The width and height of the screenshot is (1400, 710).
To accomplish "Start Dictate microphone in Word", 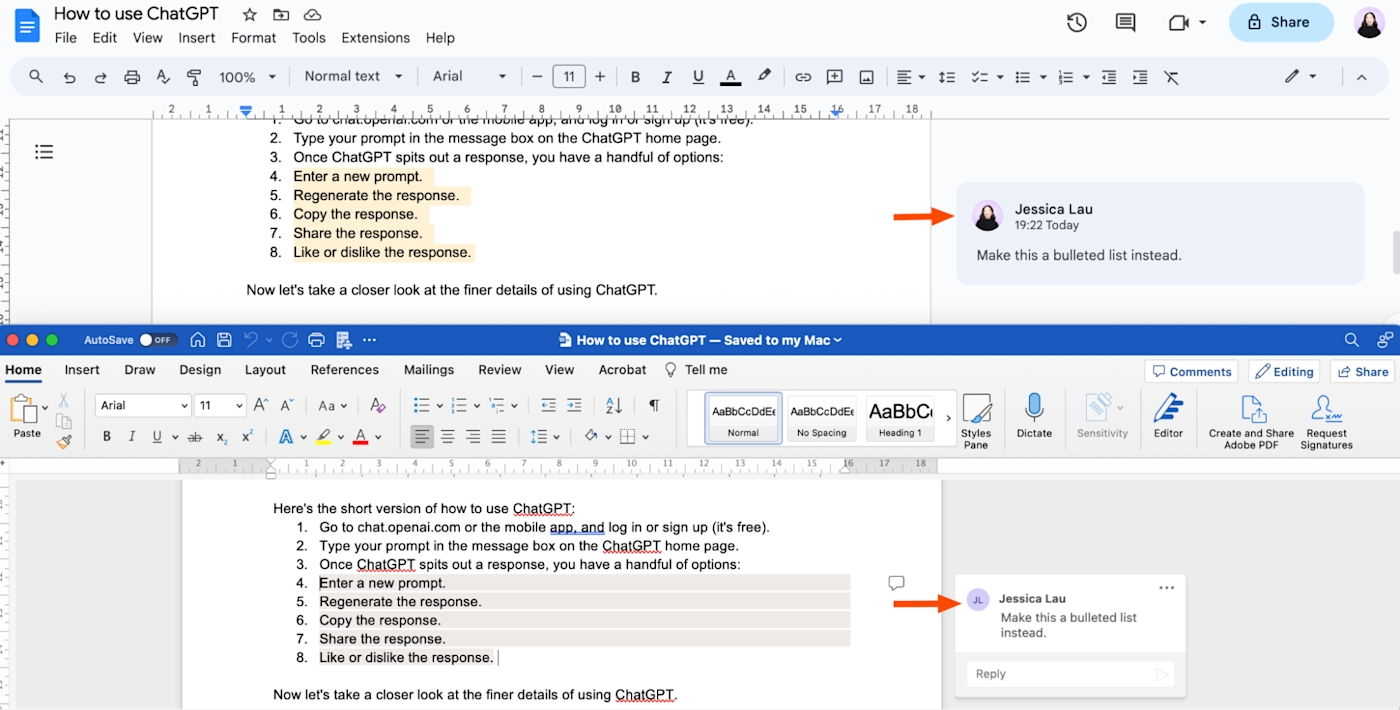I will pos(1034,416).
